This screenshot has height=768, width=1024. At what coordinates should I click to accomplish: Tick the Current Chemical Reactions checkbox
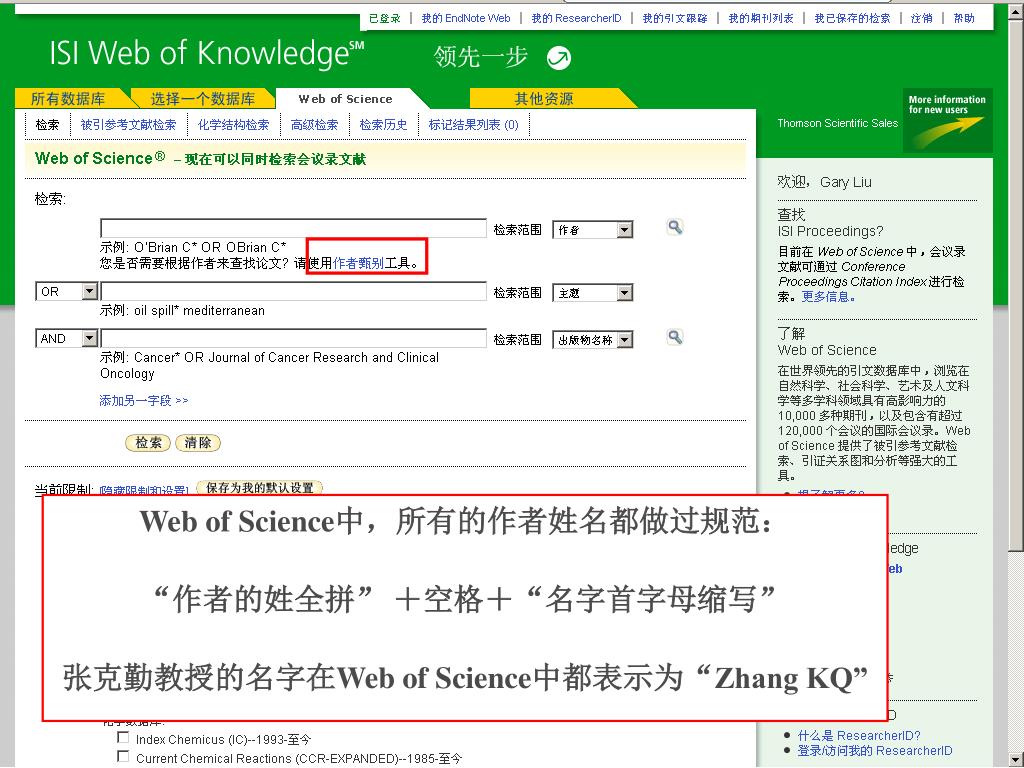123,756
